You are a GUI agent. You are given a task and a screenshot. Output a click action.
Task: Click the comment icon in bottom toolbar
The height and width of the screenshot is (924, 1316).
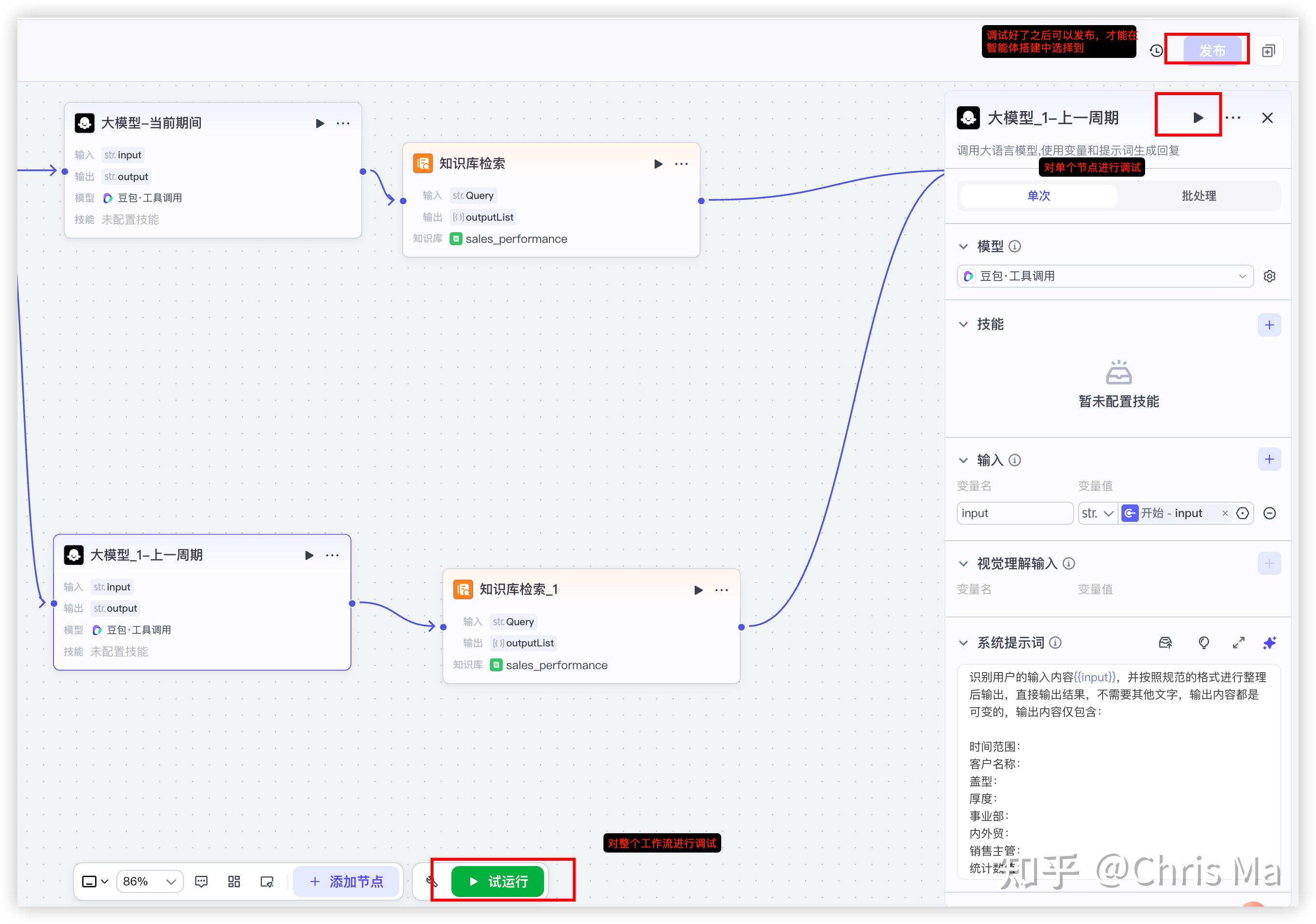[201, 881]
